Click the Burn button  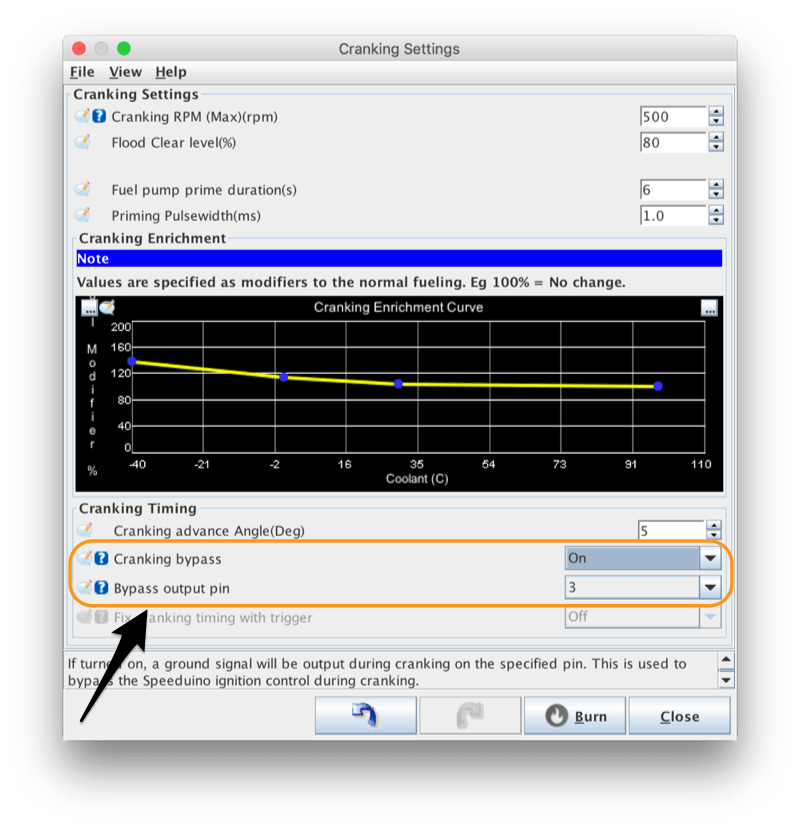click(x=574, y=715)
